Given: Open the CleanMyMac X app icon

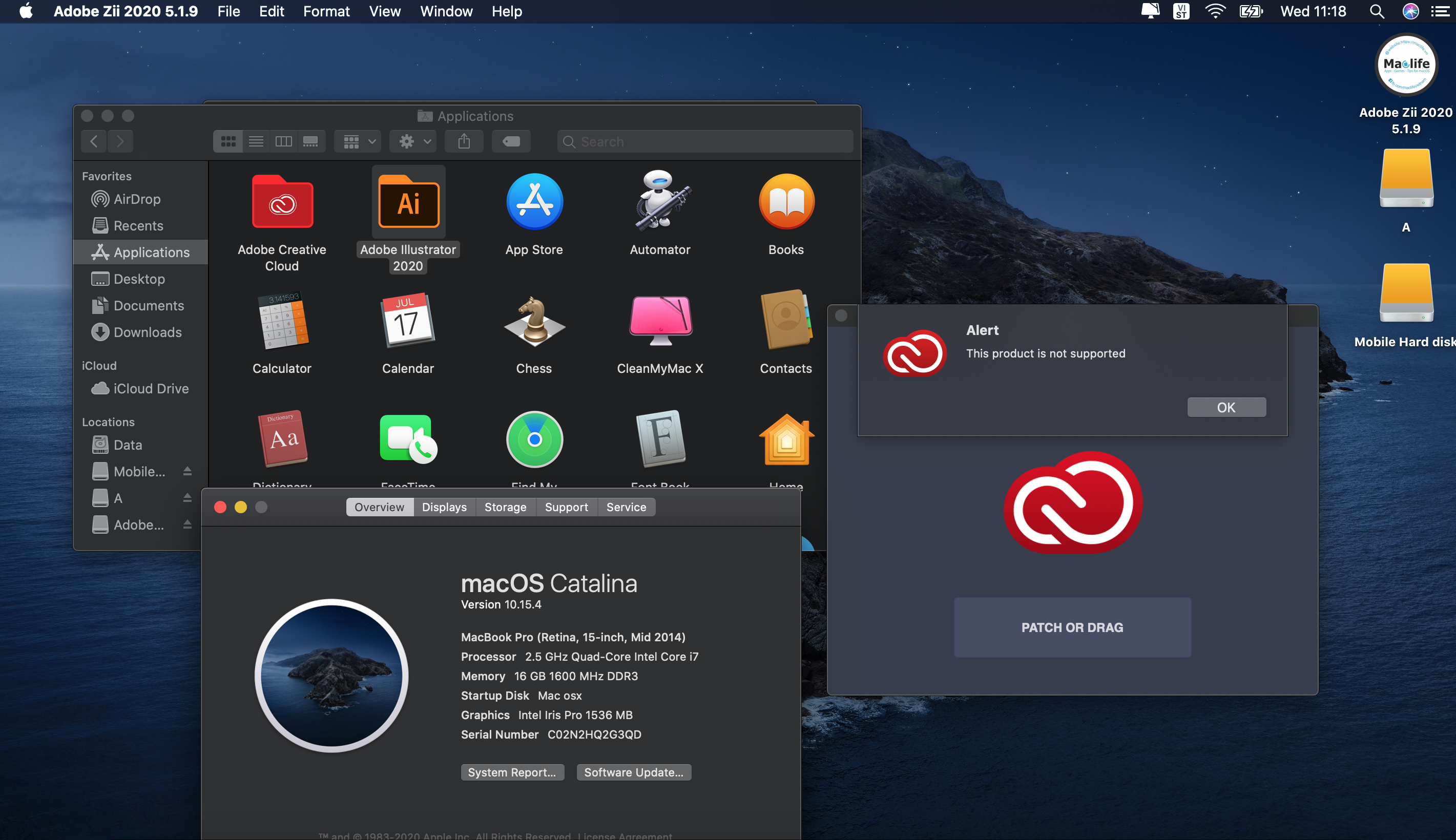Looking at the screenshot, I should pyautogui.click(x=660, y=321).
